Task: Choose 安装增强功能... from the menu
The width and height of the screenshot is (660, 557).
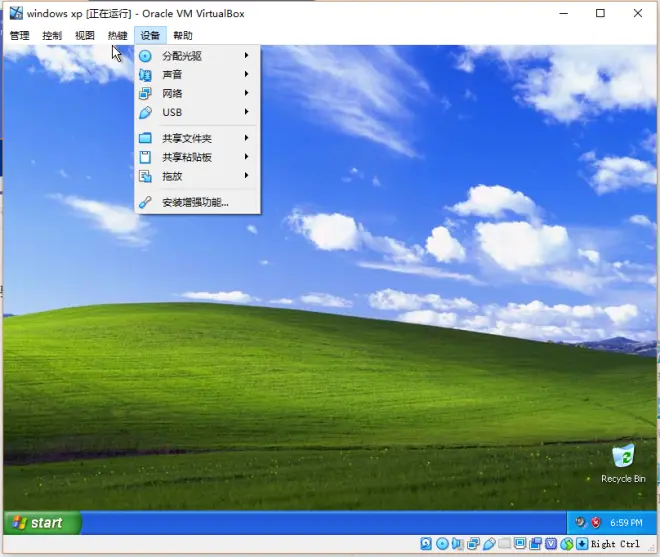Action: pos(197,203)
